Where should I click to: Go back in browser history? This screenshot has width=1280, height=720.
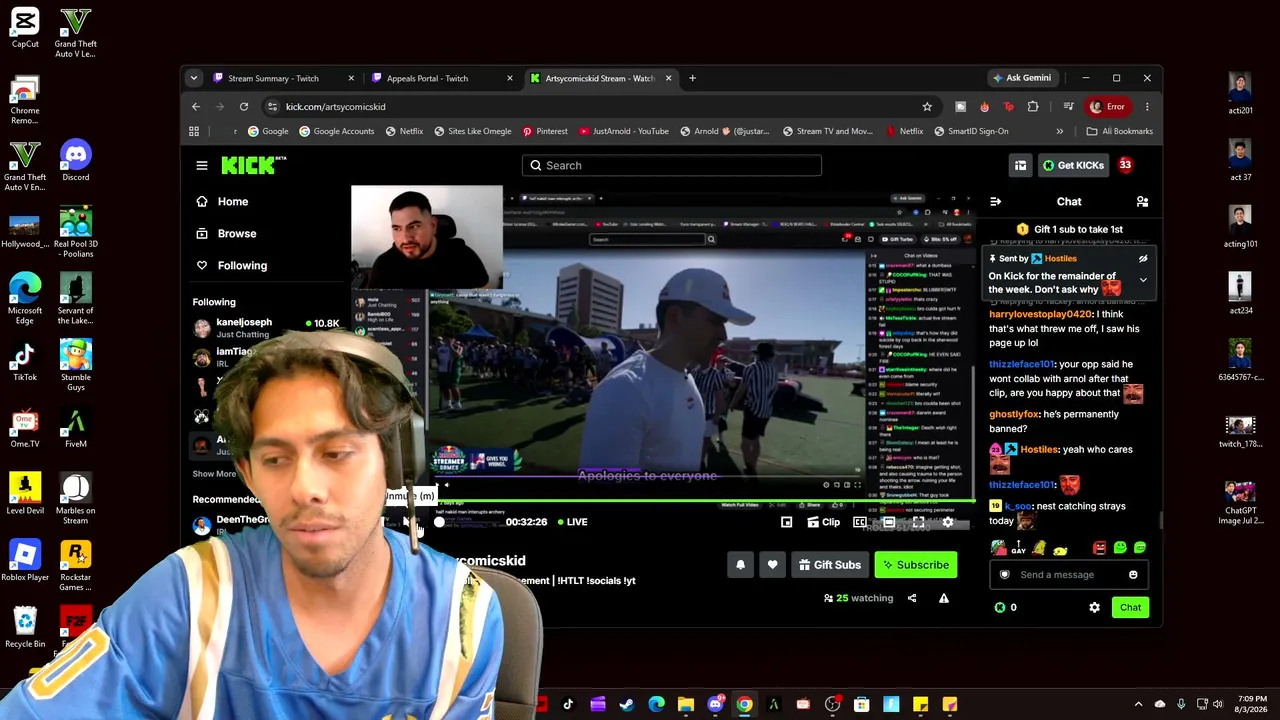[196, 107]
